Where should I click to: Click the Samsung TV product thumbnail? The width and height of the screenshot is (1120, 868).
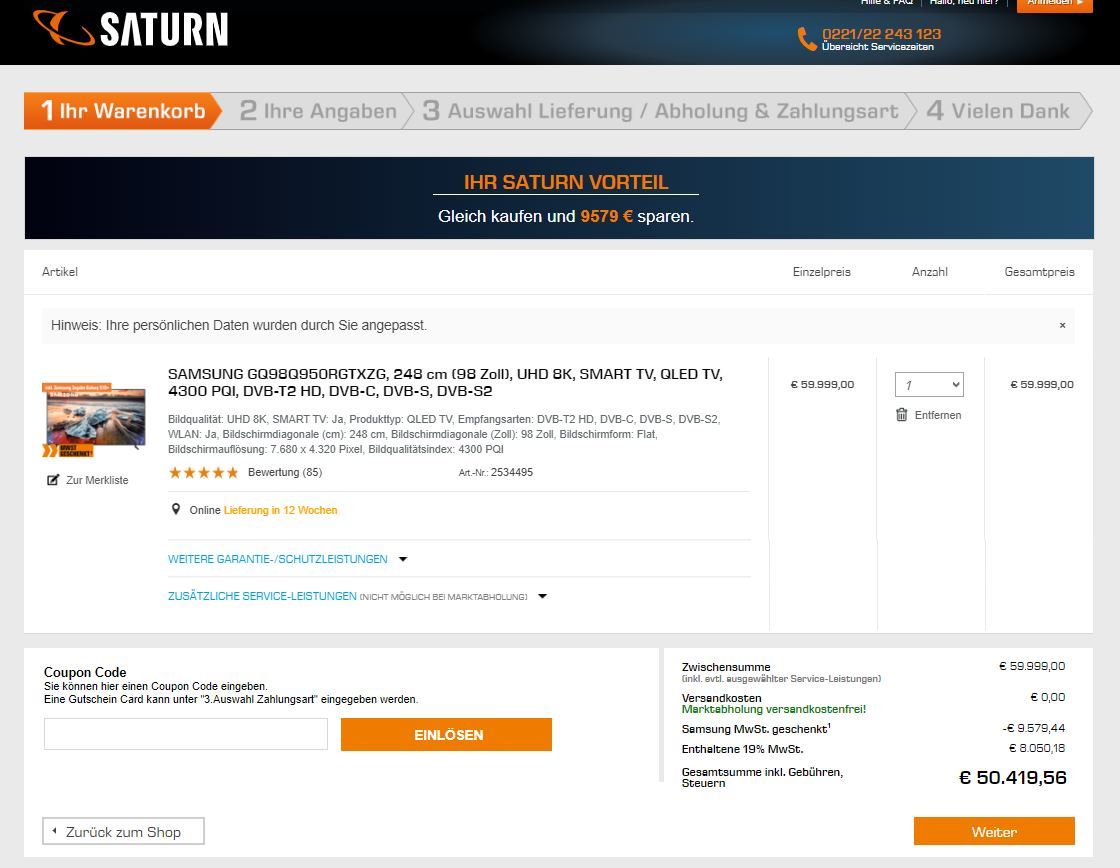[94, 420]
